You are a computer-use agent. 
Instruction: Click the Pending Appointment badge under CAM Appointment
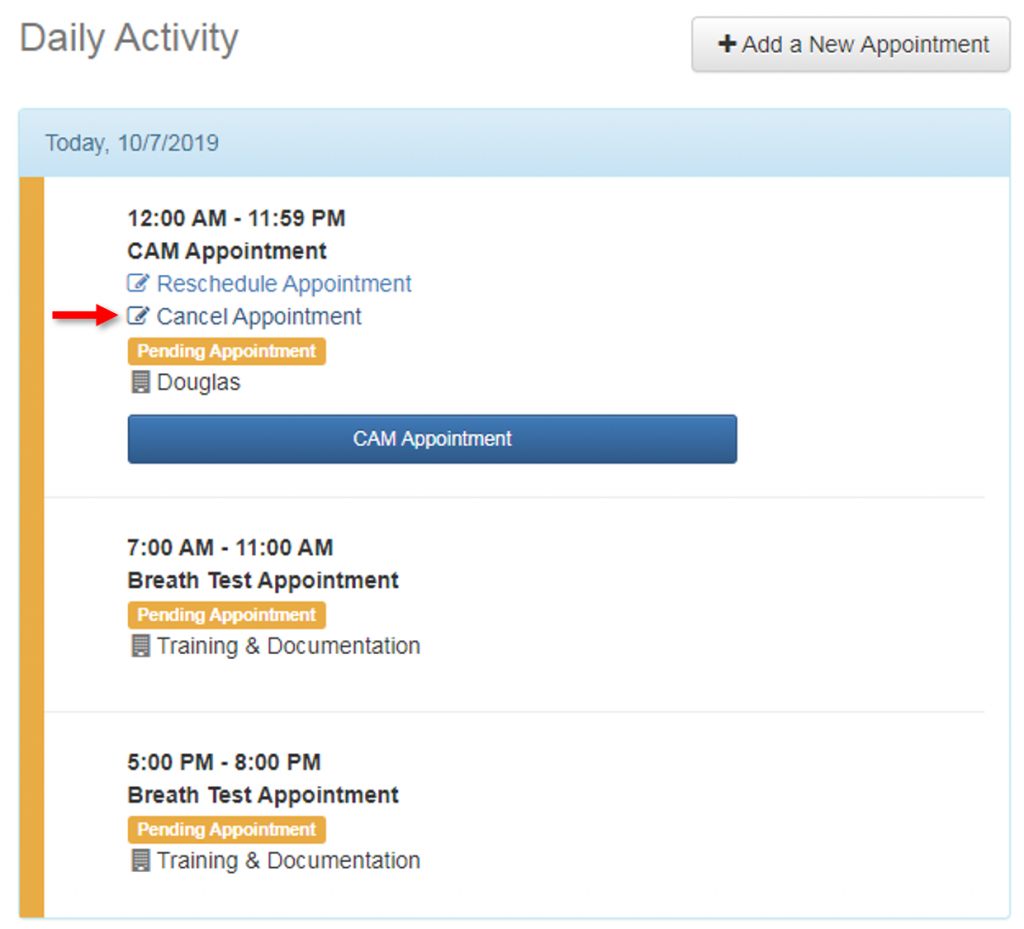(226, 351)
